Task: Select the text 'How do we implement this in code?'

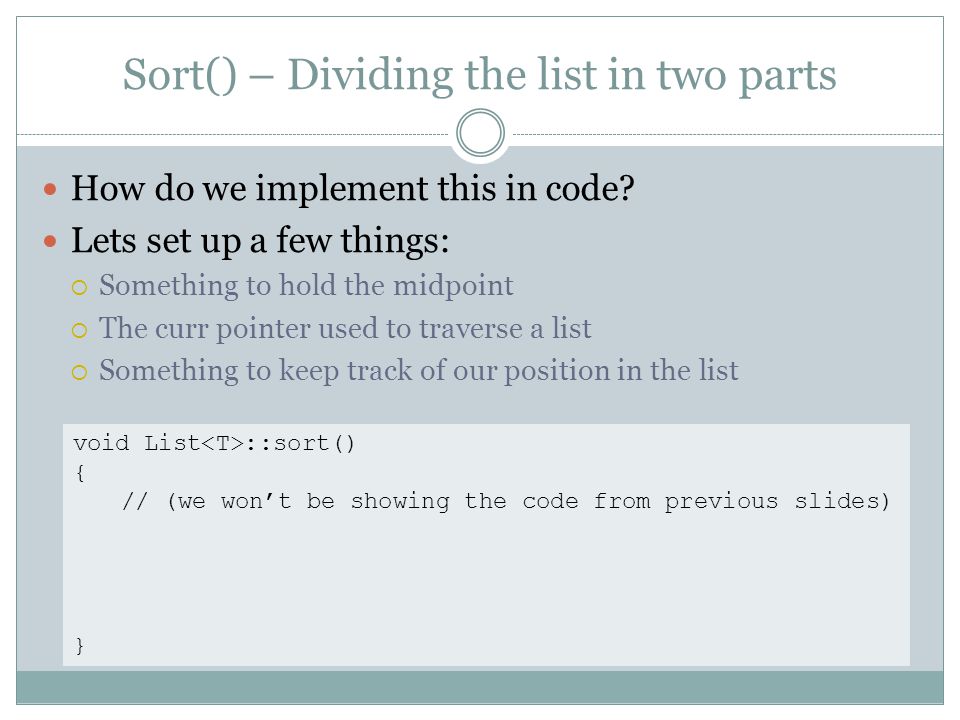Action: tap(353, 188)
